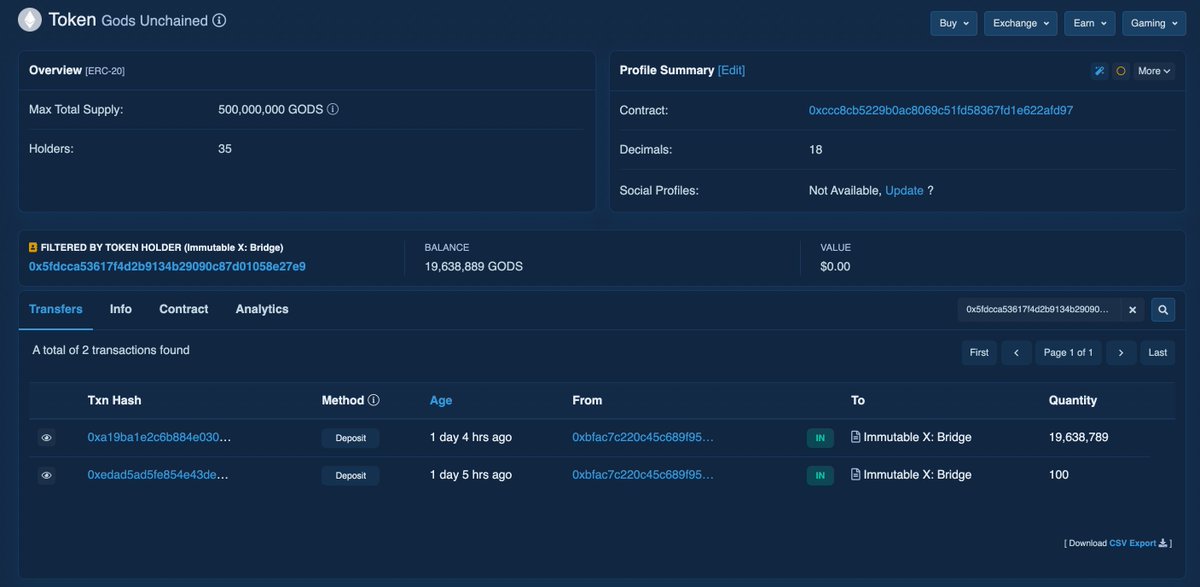The width and height of the screenshot is (1200, 587).
Task: Click Immutable X: Bridge in 19,638,789 row
Action: click(917, 437)
